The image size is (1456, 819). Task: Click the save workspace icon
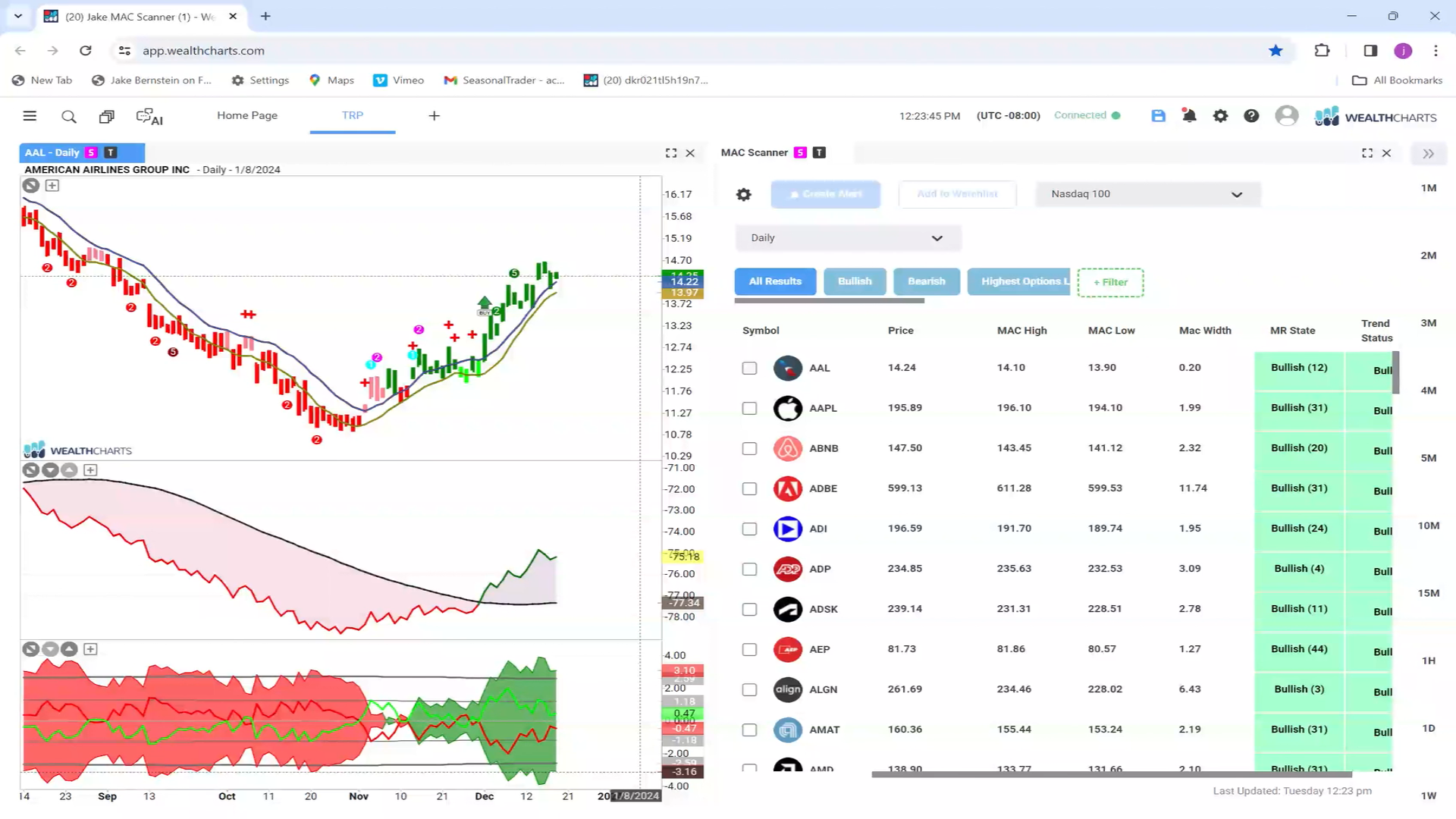coord(1158,116)
